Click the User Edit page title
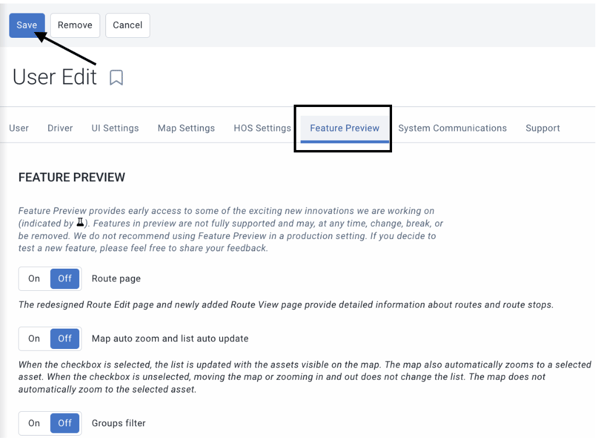 pos(55,77)
